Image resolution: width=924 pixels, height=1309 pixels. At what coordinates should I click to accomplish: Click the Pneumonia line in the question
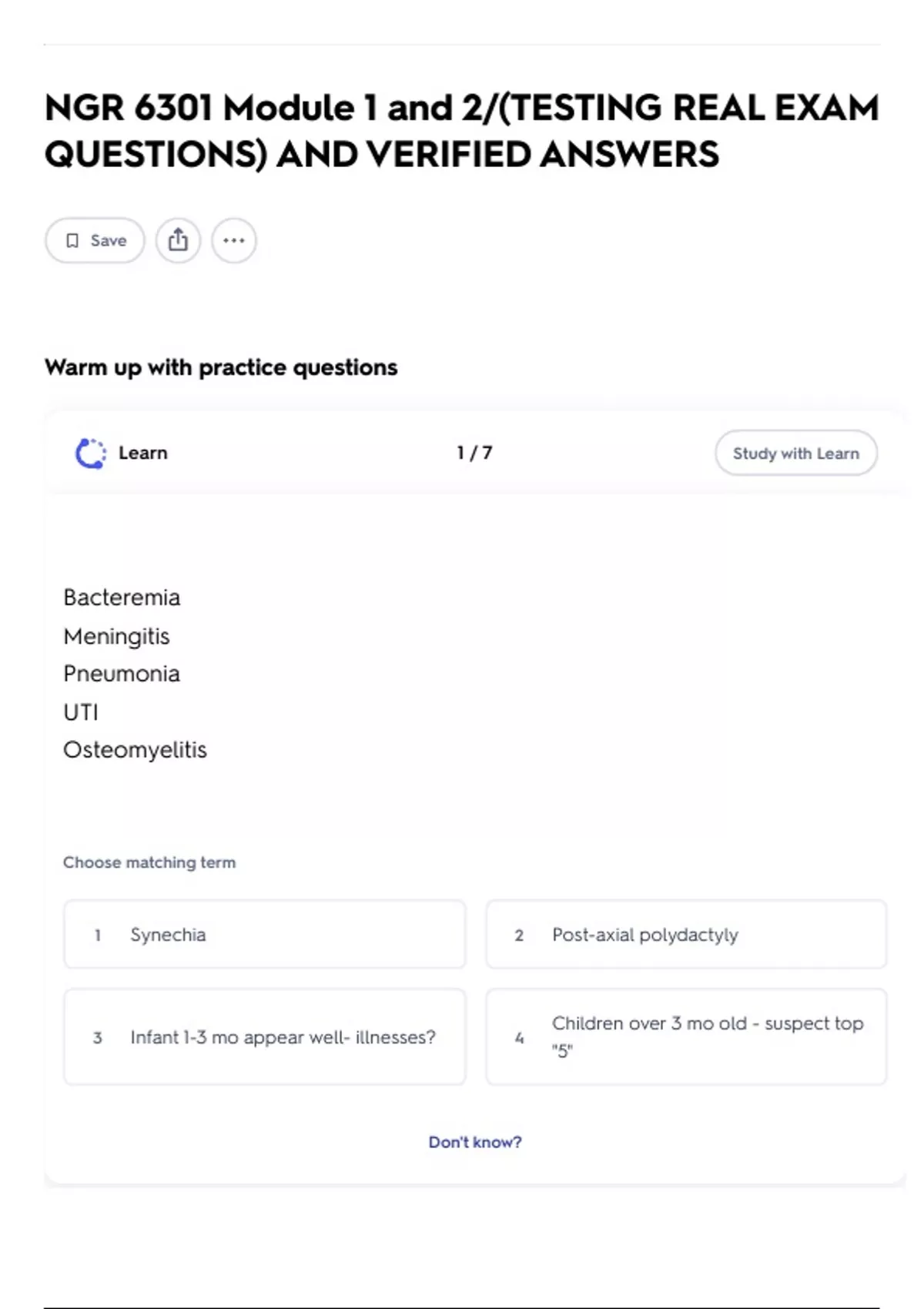pos(122,674)
